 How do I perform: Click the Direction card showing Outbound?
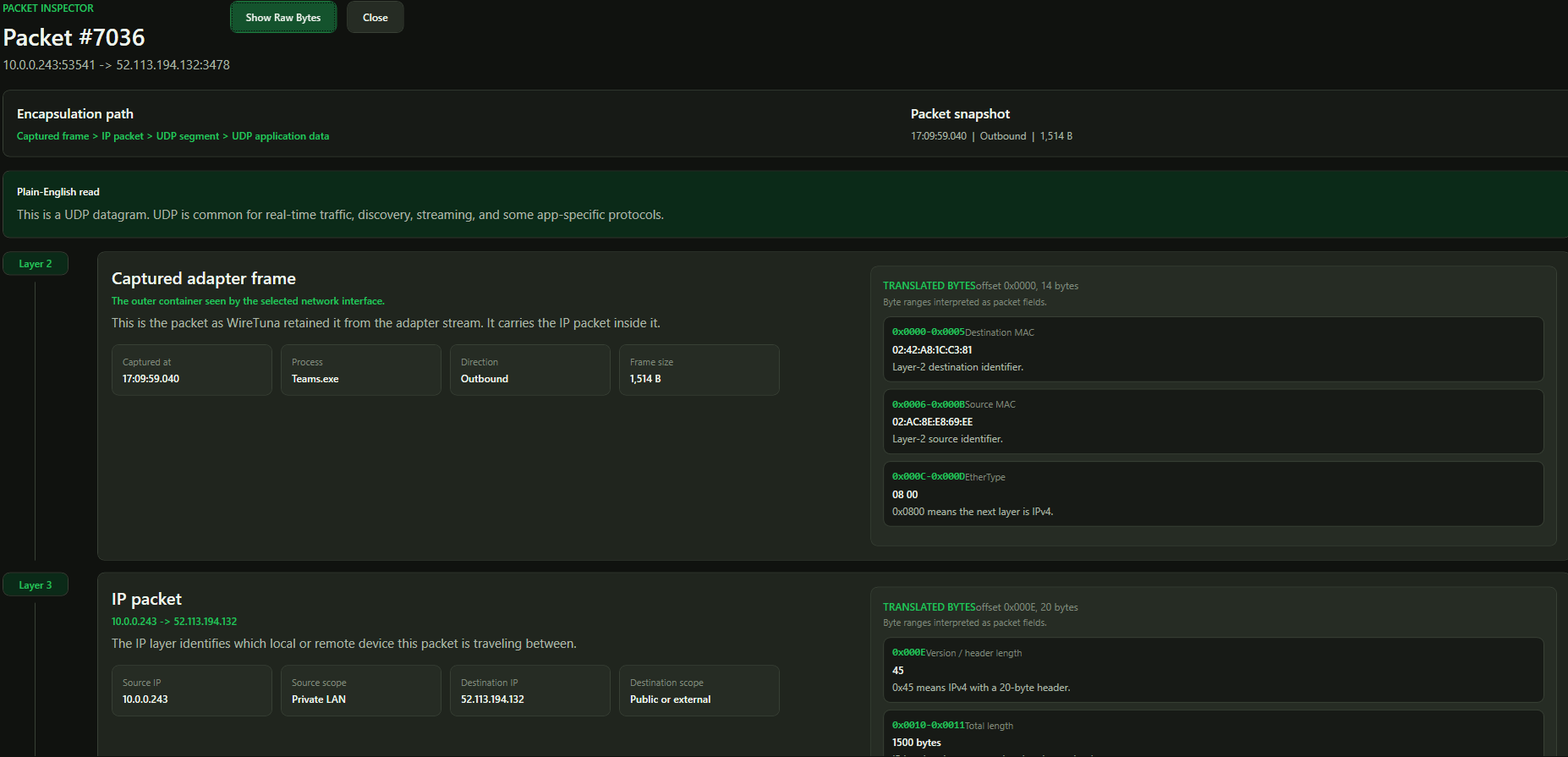pyautogui.click(x=530, y=370)
